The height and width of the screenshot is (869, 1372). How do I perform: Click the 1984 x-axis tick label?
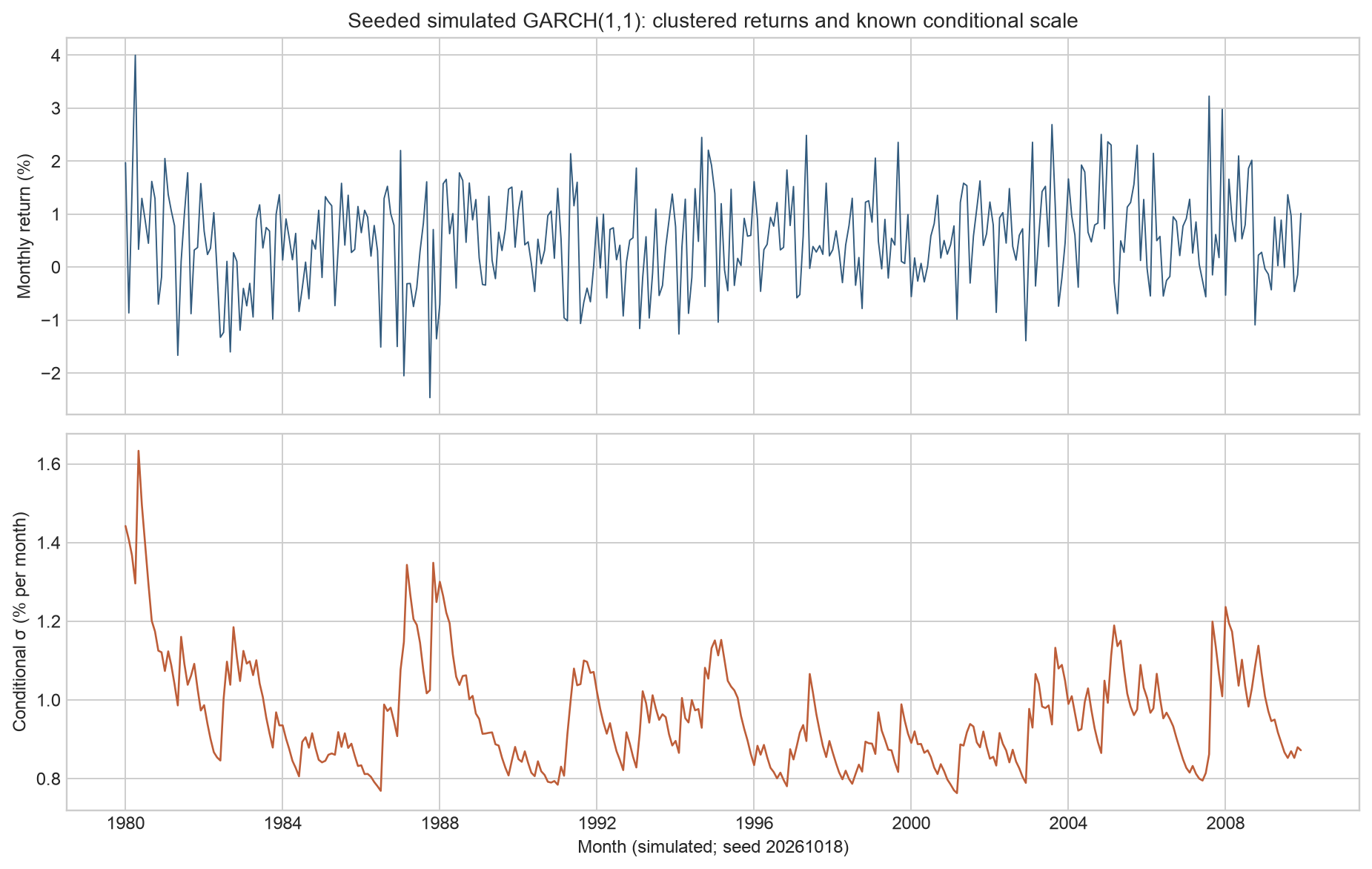[282, 825]
